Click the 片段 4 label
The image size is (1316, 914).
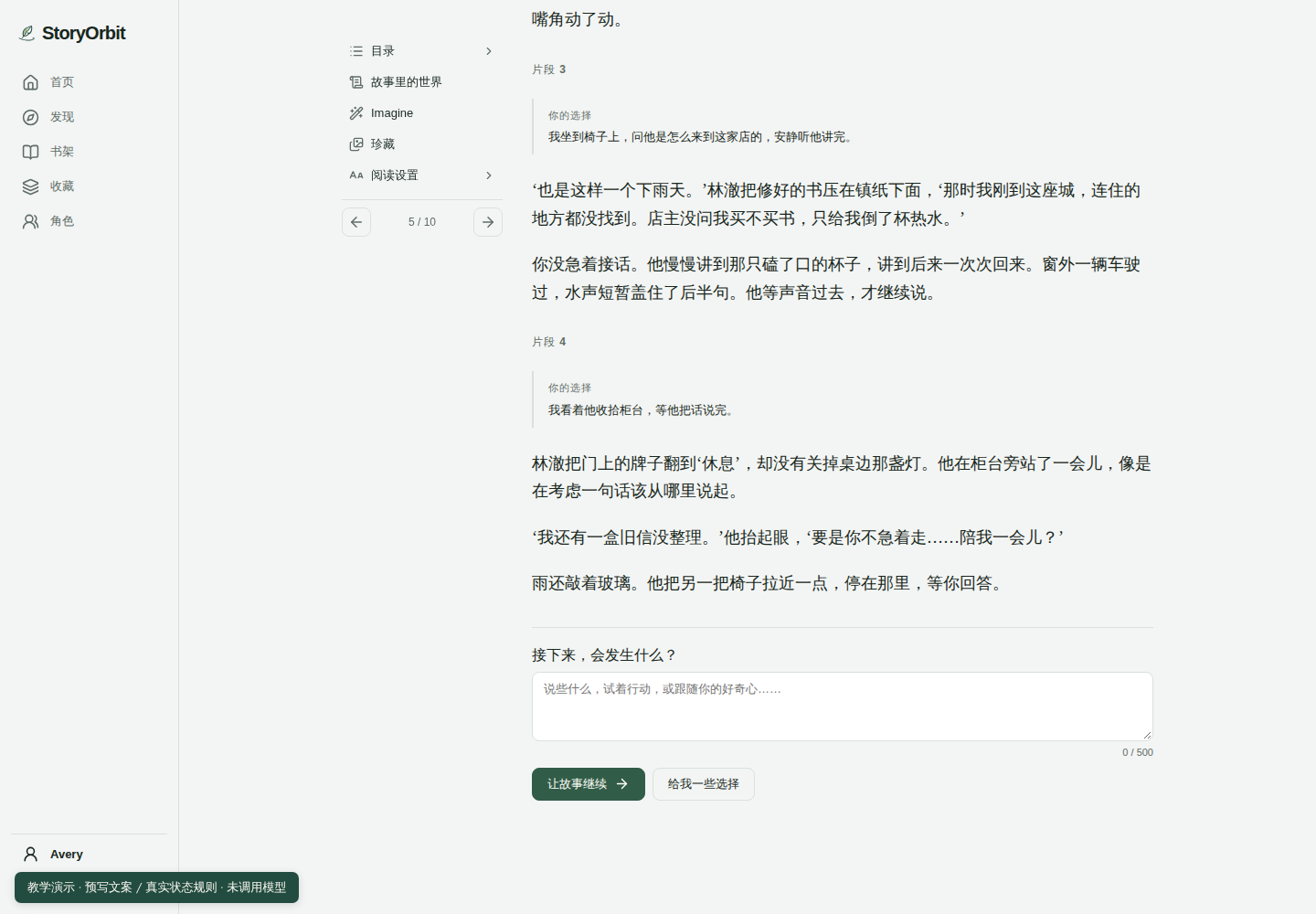click(549, 342)
